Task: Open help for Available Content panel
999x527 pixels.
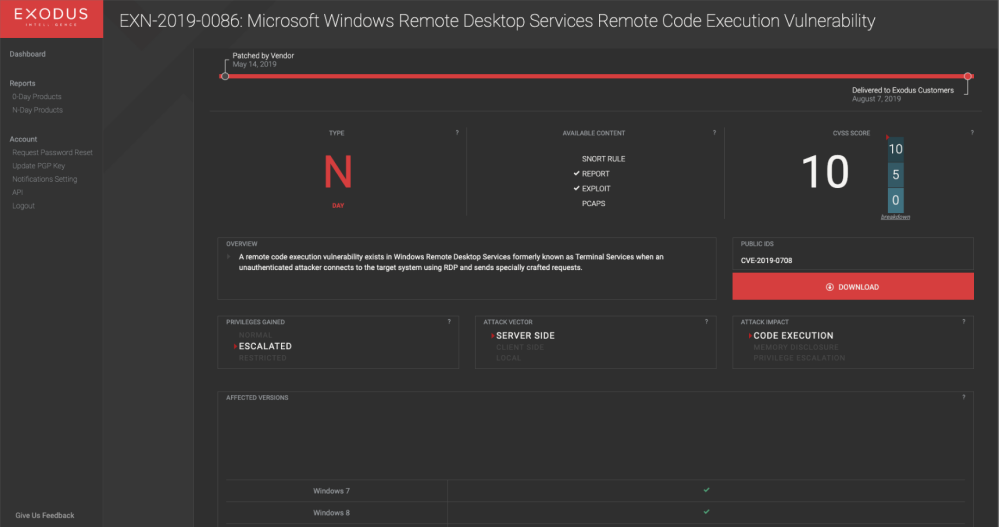Action: click(714, 133)
